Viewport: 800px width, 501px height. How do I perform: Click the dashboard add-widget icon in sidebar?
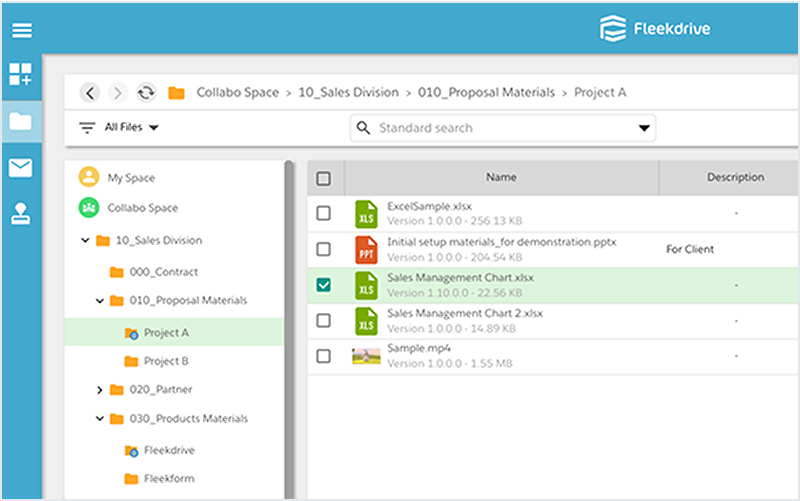(x=20, y=74)
